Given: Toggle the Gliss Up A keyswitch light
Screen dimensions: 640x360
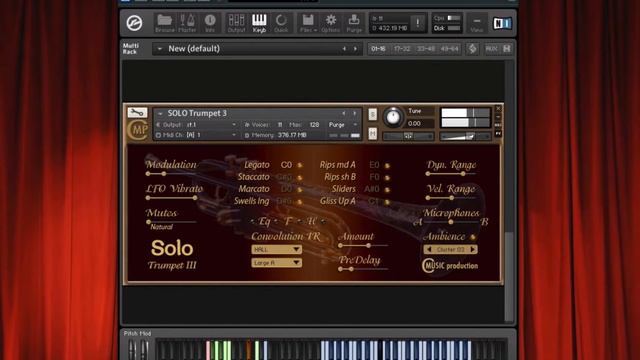Looking at the screenshot, I should 387,202.
